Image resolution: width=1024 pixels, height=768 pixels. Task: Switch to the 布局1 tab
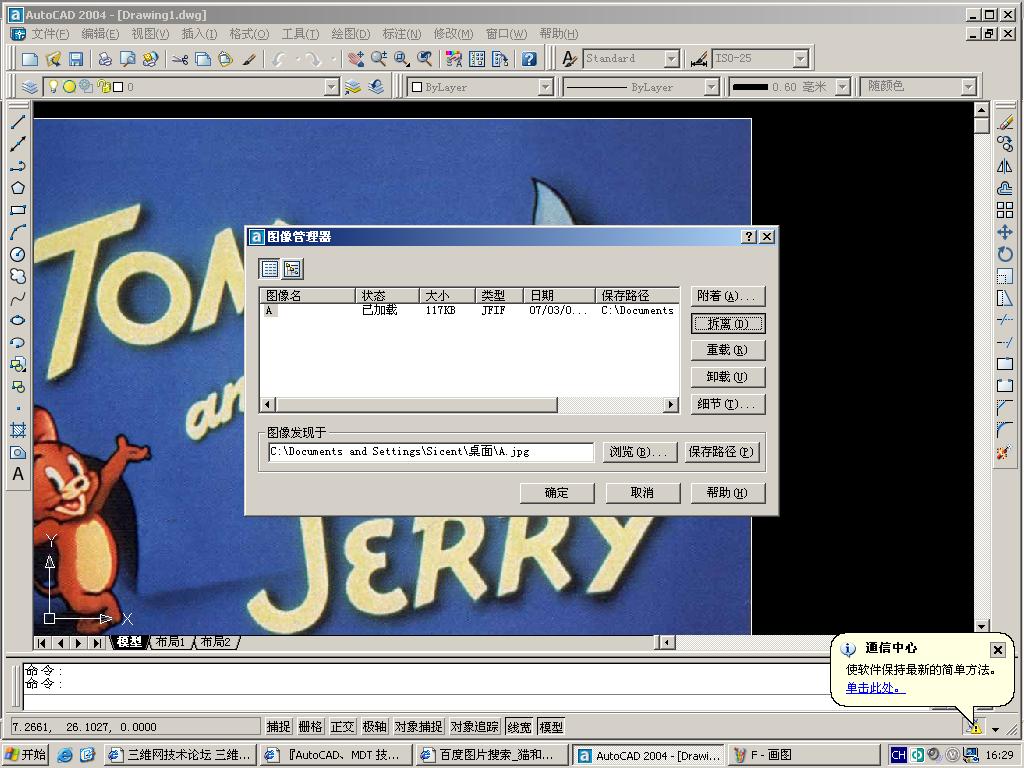[170, 643]
